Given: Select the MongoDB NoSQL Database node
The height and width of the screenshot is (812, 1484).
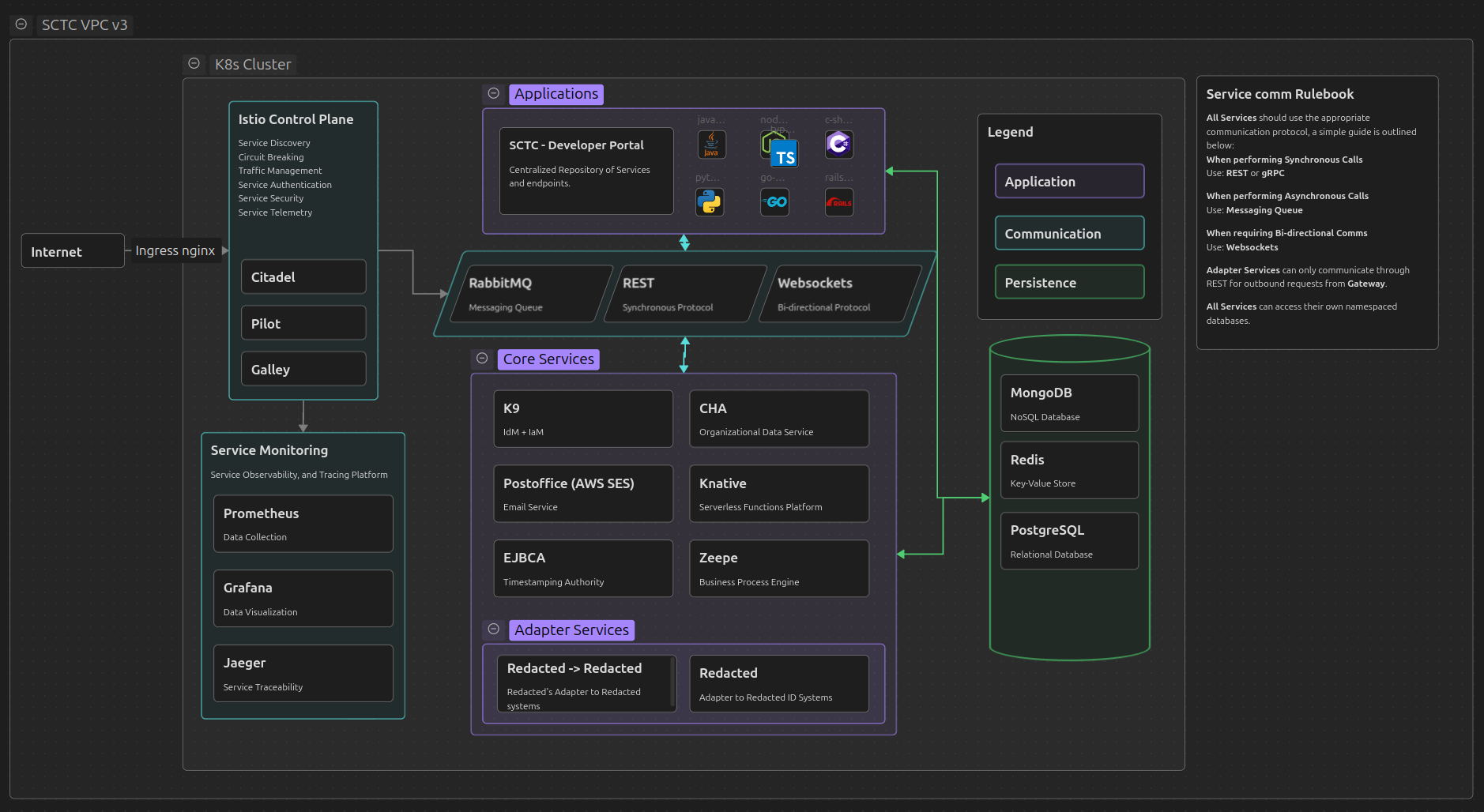Looking at the screenshot, I should click(1069, 404).
